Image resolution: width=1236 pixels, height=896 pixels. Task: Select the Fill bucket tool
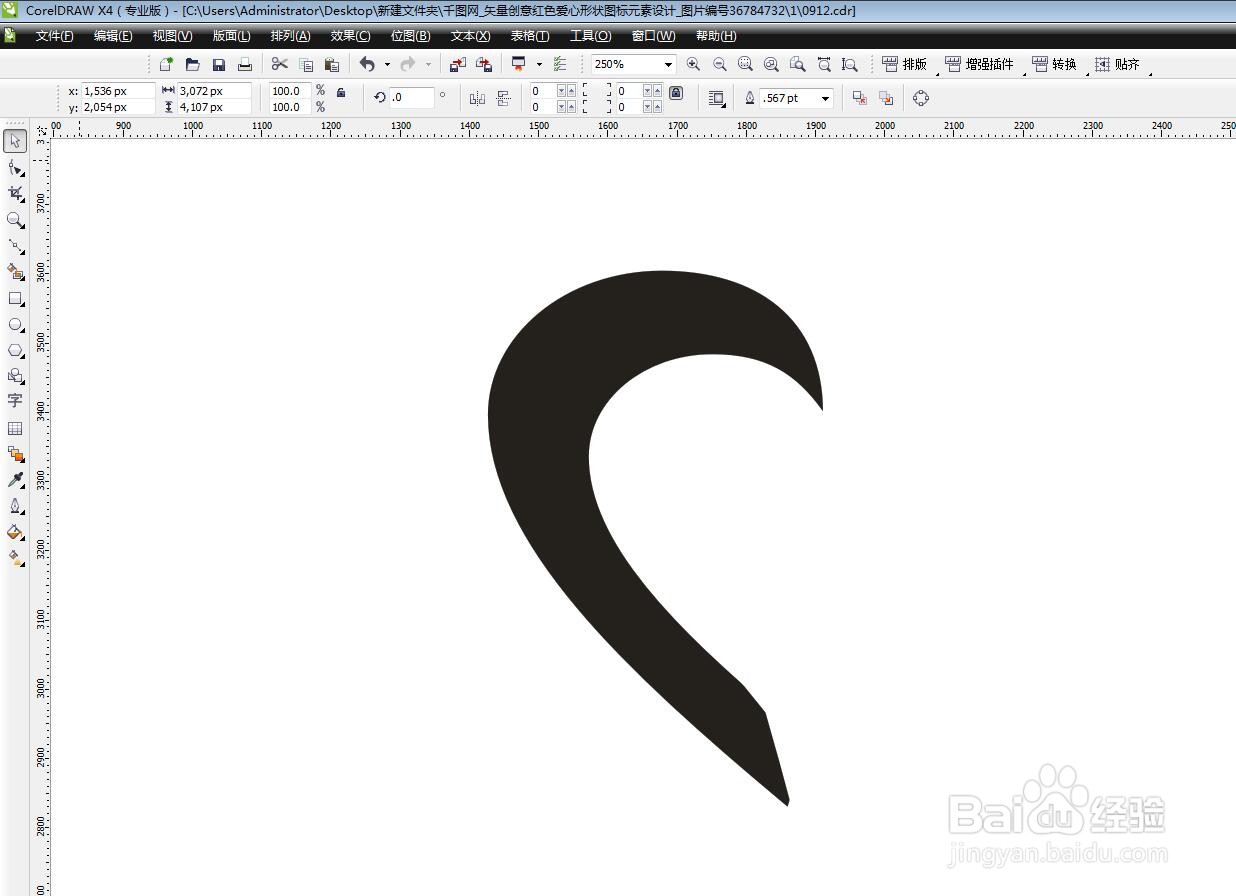click(x=15, y=532)
